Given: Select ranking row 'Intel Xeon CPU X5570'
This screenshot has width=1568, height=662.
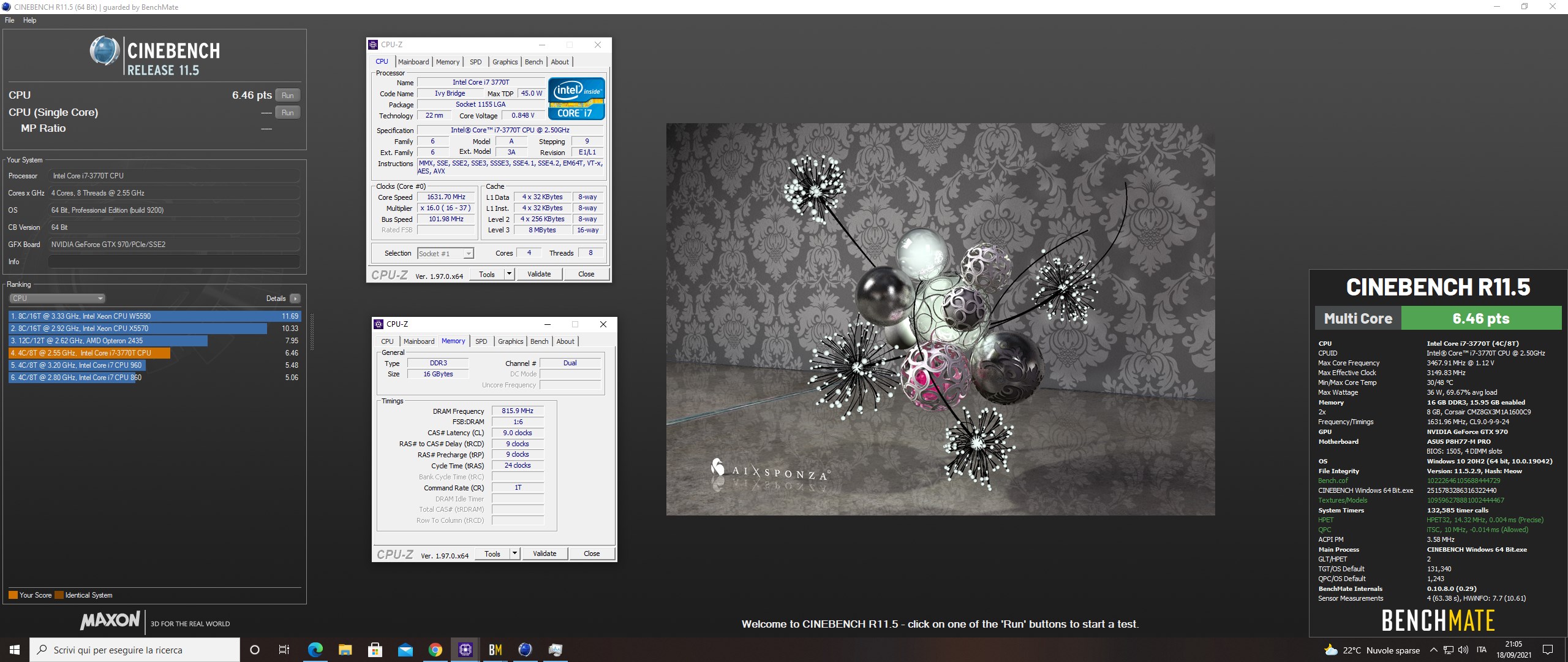Looking at the screenshot, I should coord(154,329).
